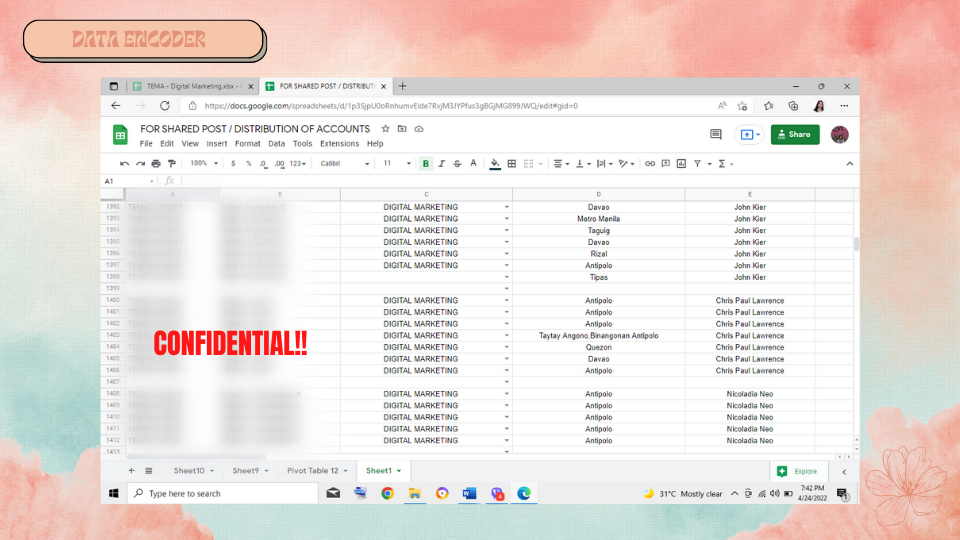The width and height of the screenshot is (960, 540).
Task: Open a new browser tab
Action: (402, 86)
